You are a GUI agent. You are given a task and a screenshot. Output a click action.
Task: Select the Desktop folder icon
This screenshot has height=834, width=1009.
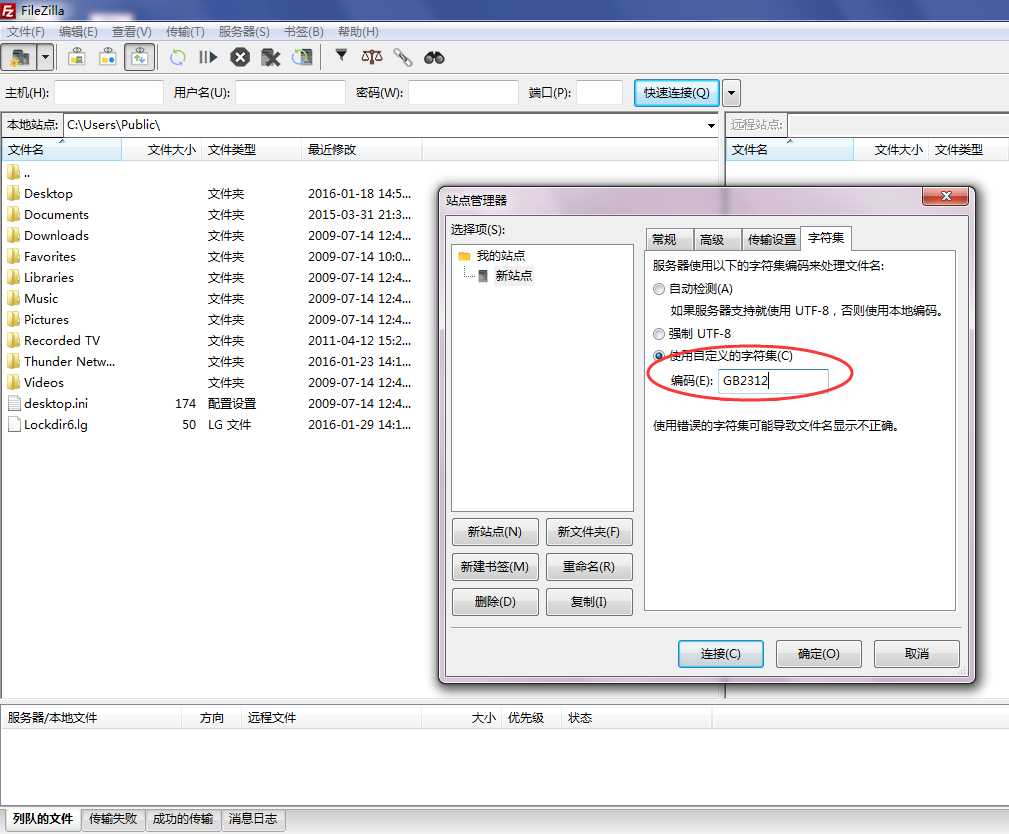coord(14,193)
